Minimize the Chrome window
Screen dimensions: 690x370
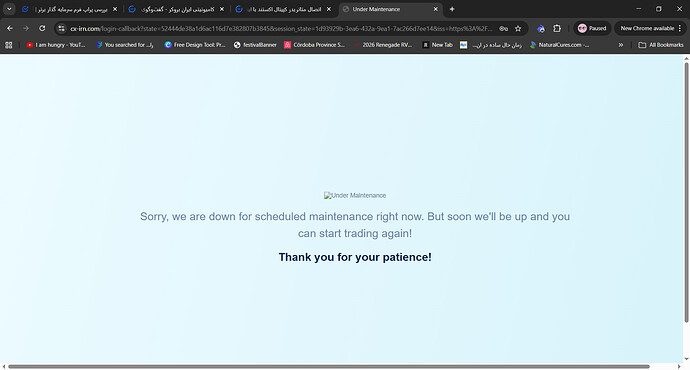(x=639, y=9)
